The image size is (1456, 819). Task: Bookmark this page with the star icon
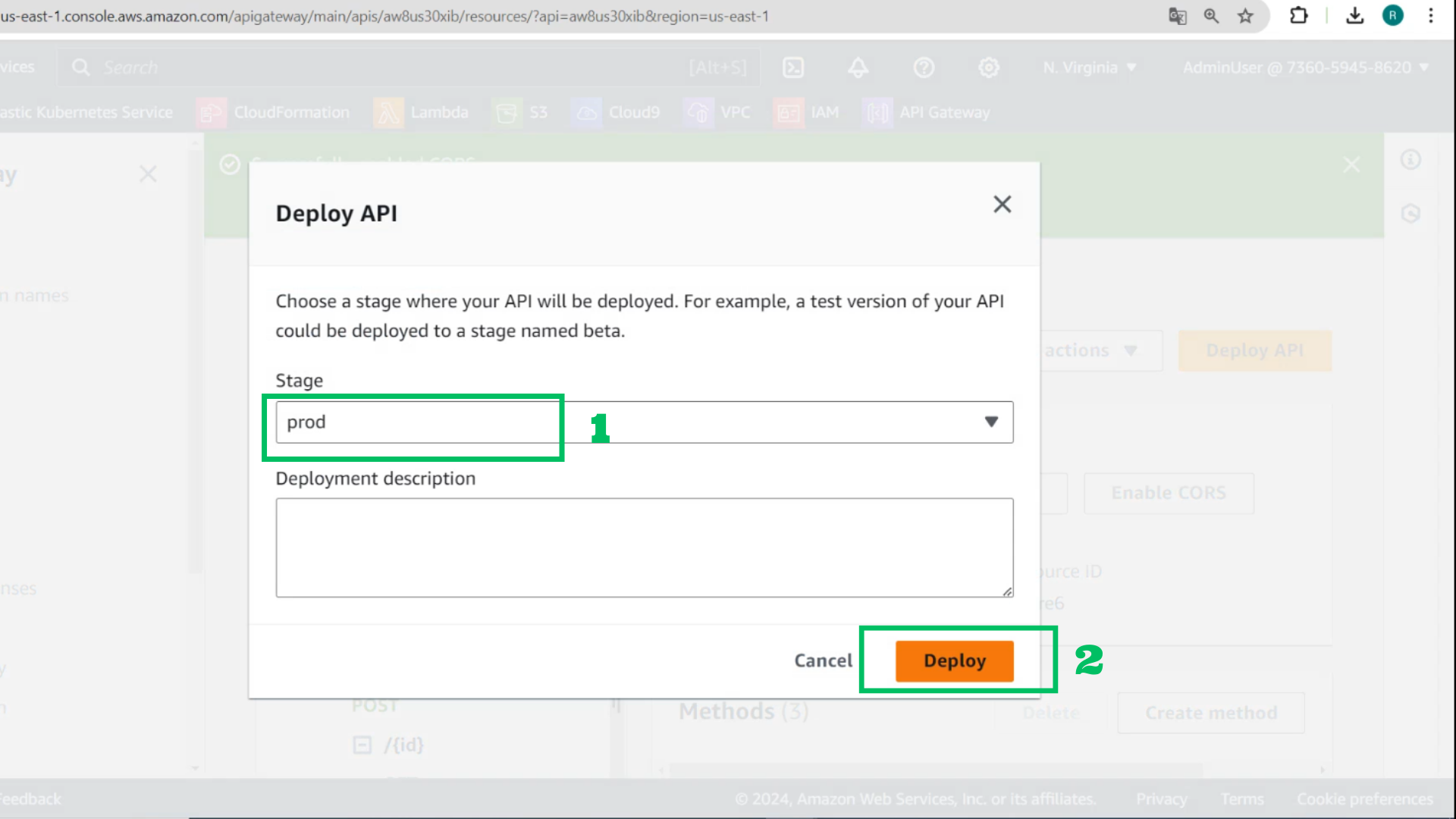pyautogui.click(x=1245, y=16)
